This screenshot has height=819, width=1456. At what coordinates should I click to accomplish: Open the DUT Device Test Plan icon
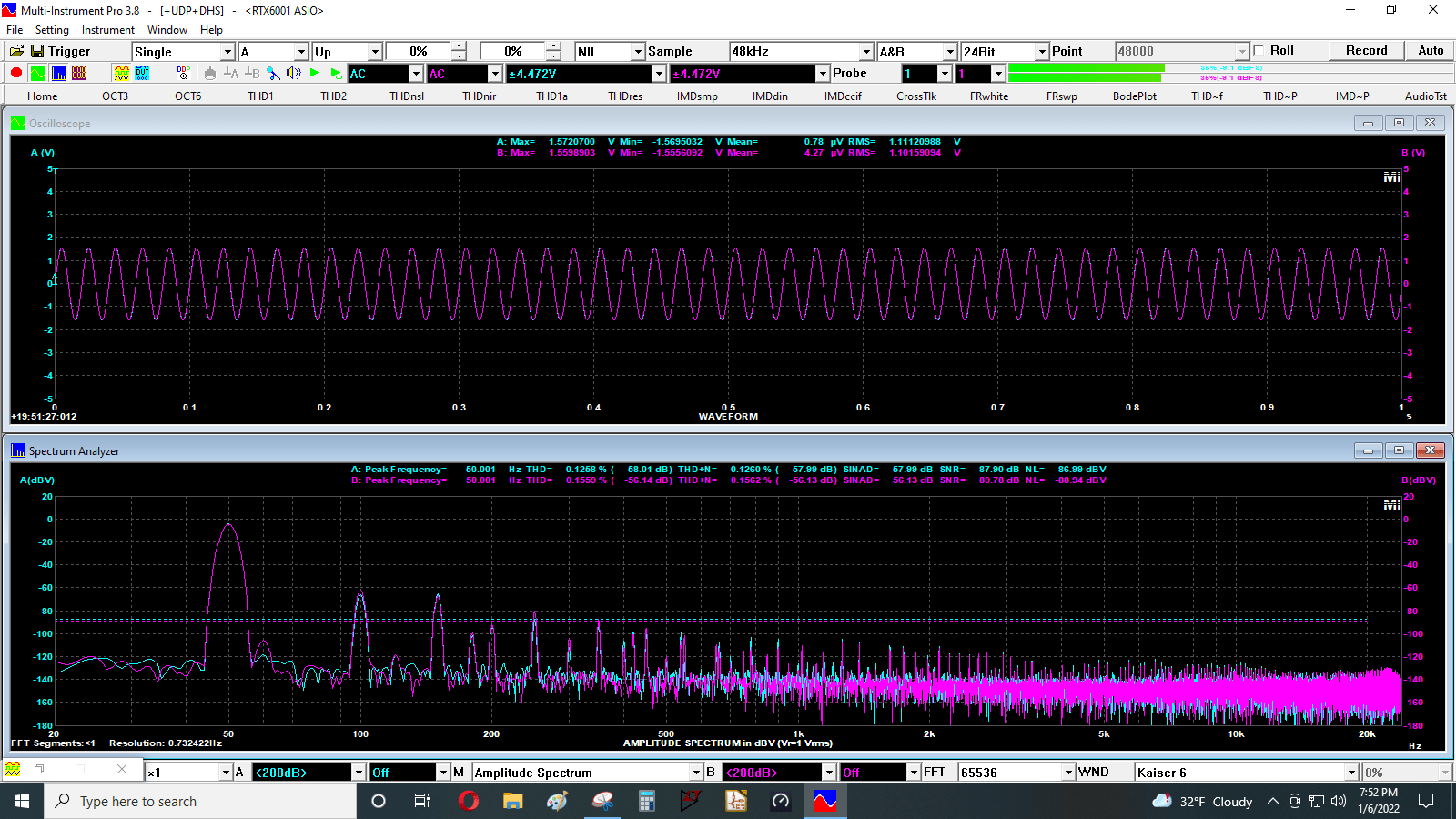(142, 73)
